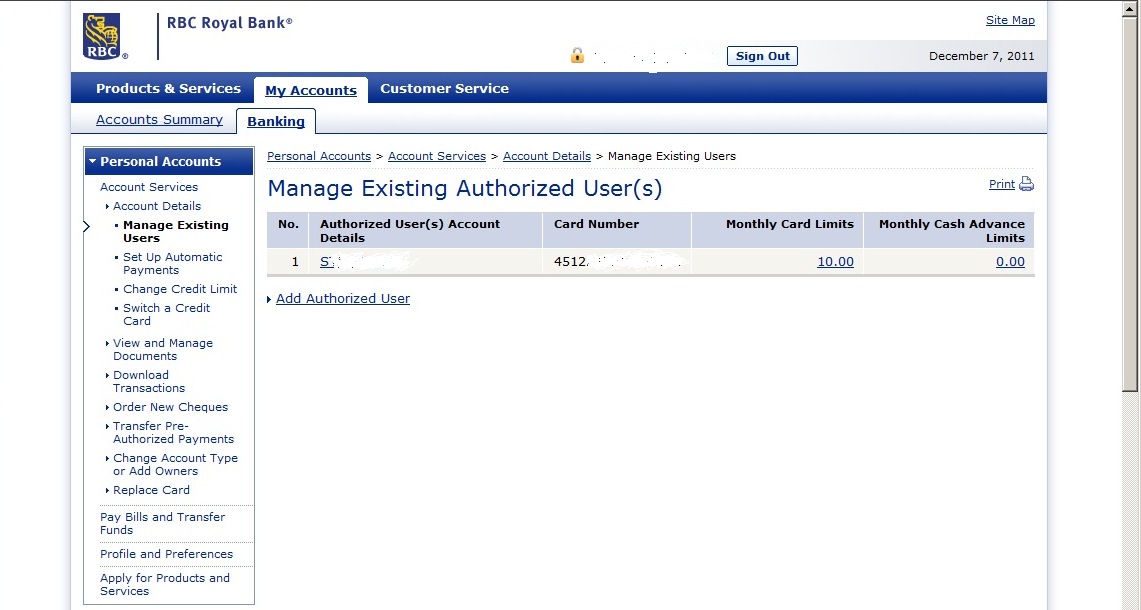Open the 0.00 cash advance limit

pos(1010,262)
